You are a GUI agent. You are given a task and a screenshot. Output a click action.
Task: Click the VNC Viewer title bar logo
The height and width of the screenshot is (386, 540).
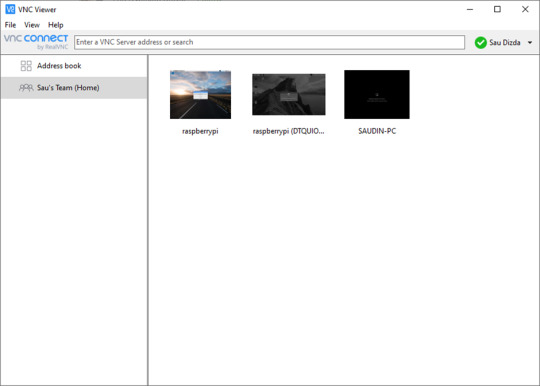(x=10, y=9)
